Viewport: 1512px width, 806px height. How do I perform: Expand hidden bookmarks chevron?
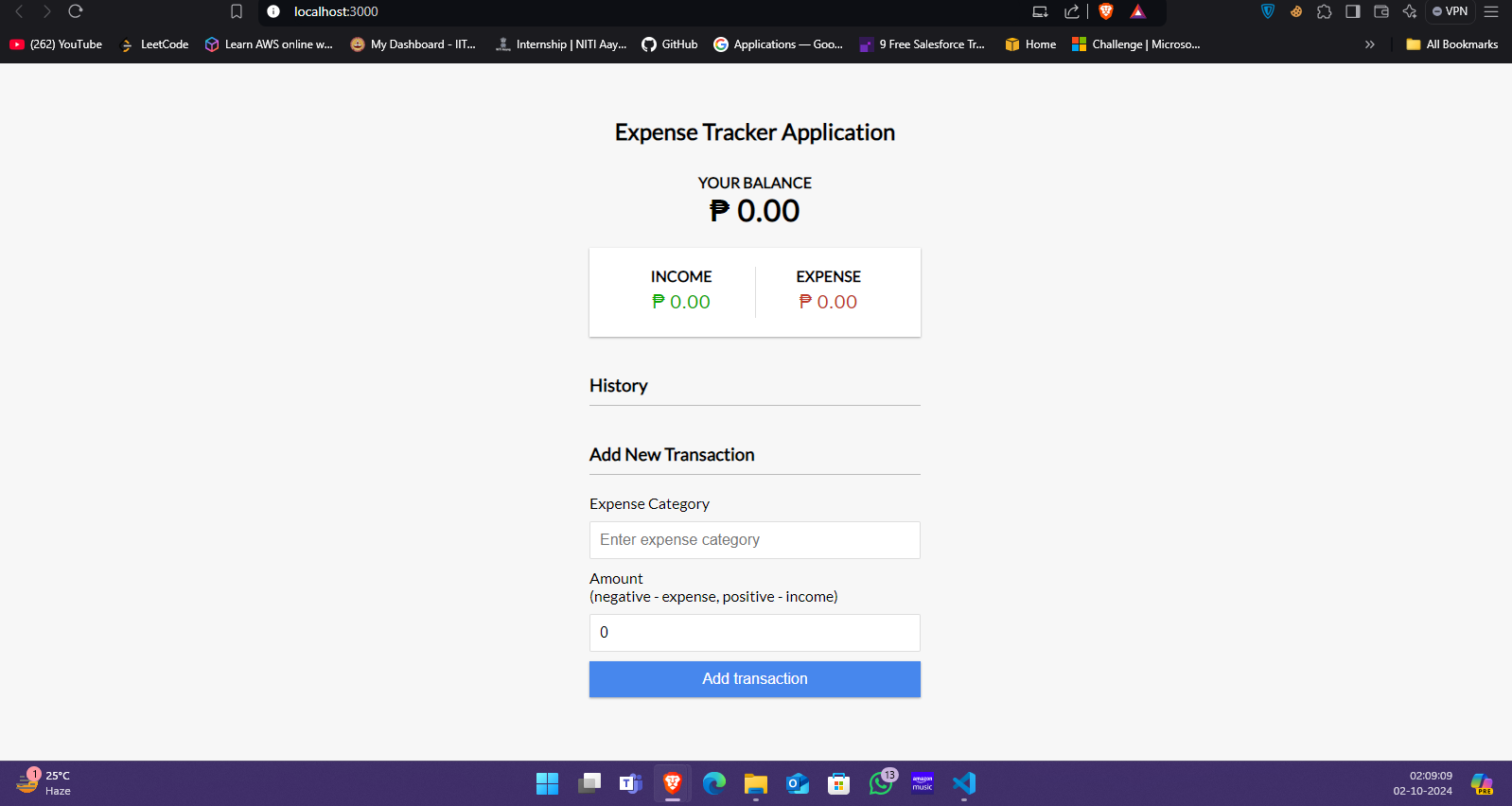coord(1369,44)
